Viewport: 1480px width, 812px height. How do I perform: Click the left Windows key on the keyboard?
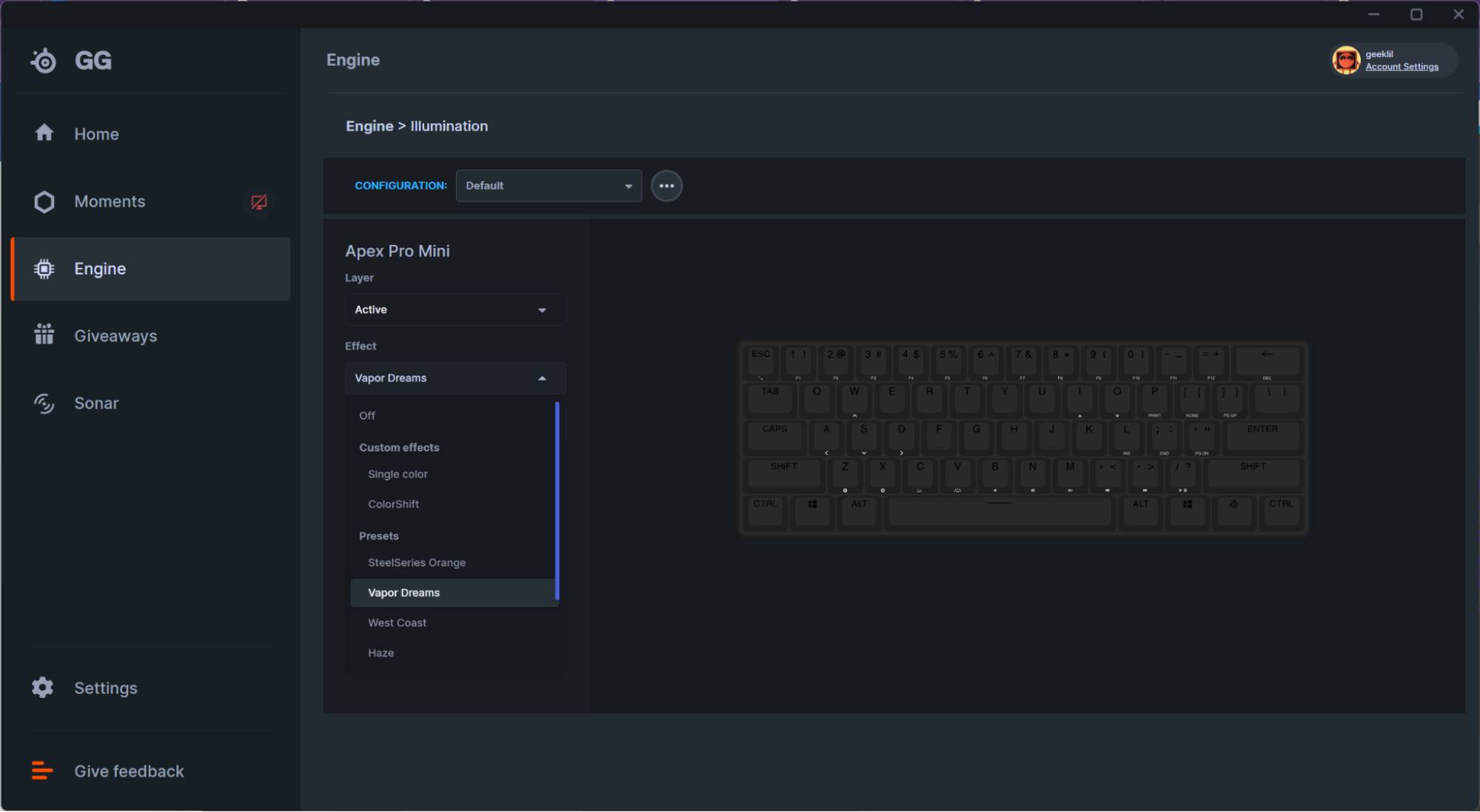[812, 511]
